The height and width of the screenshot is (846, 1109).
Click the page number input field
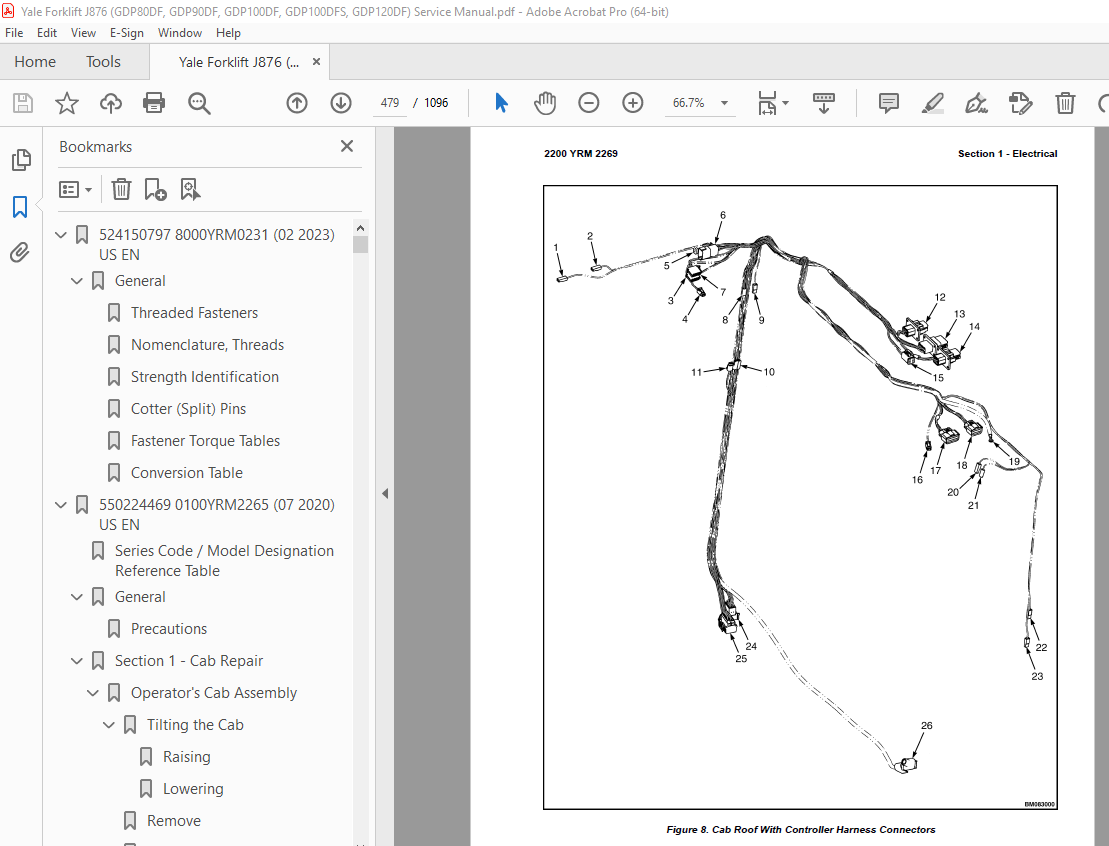click(x=390, y=103)
